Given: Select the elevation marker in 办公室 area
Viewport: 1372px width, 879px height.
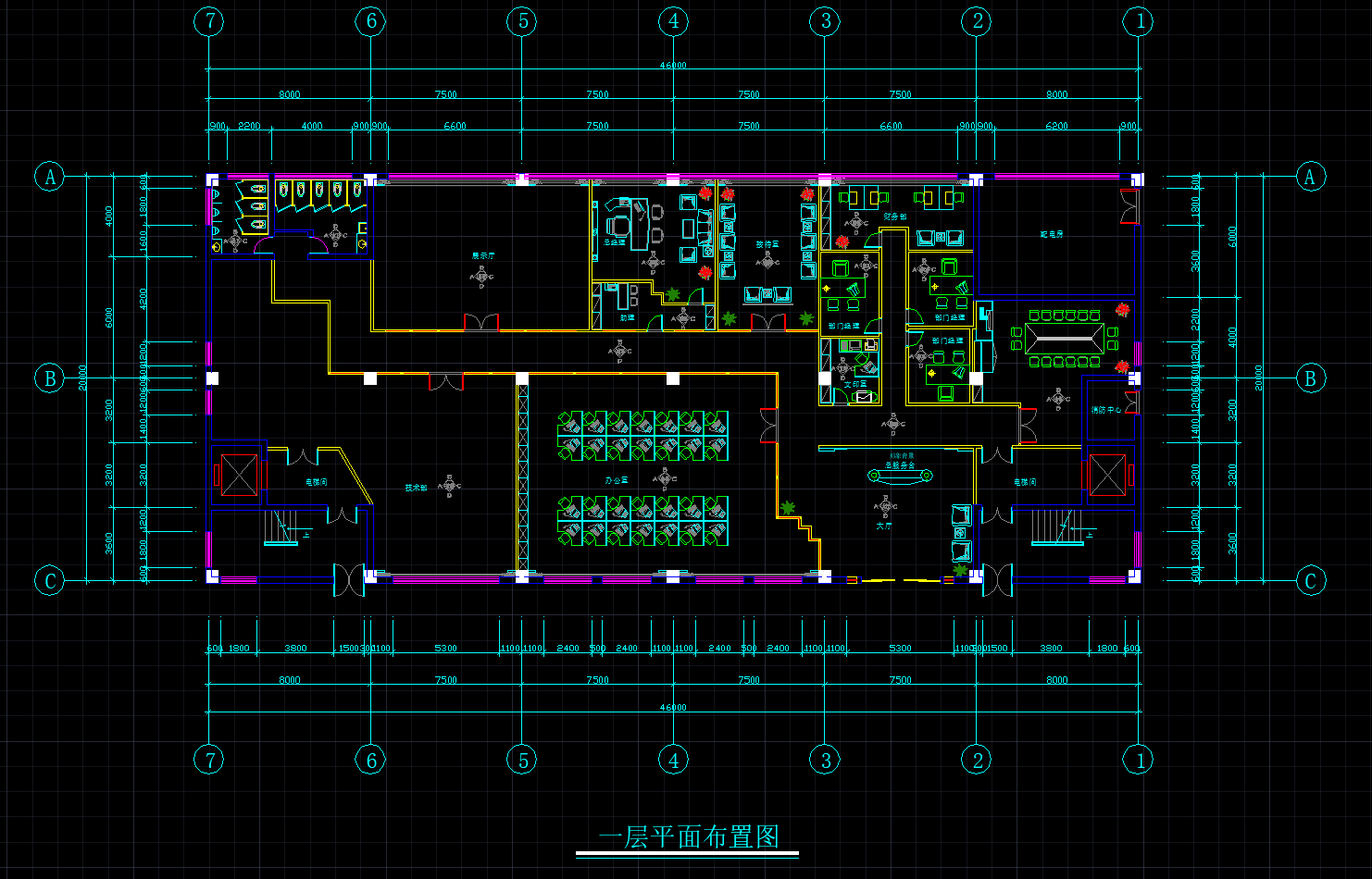Looking at the screenshot, I should point(665,478).
